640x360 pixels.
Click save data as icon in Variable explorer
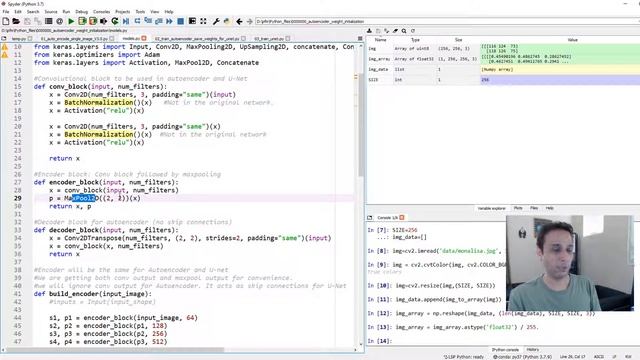pos(387,31)
